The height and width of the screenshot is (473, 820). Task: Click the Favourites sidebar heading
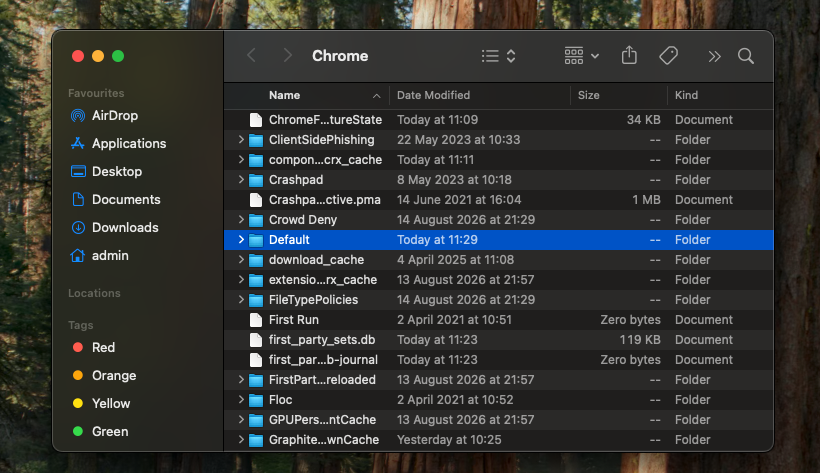(96, 93)
